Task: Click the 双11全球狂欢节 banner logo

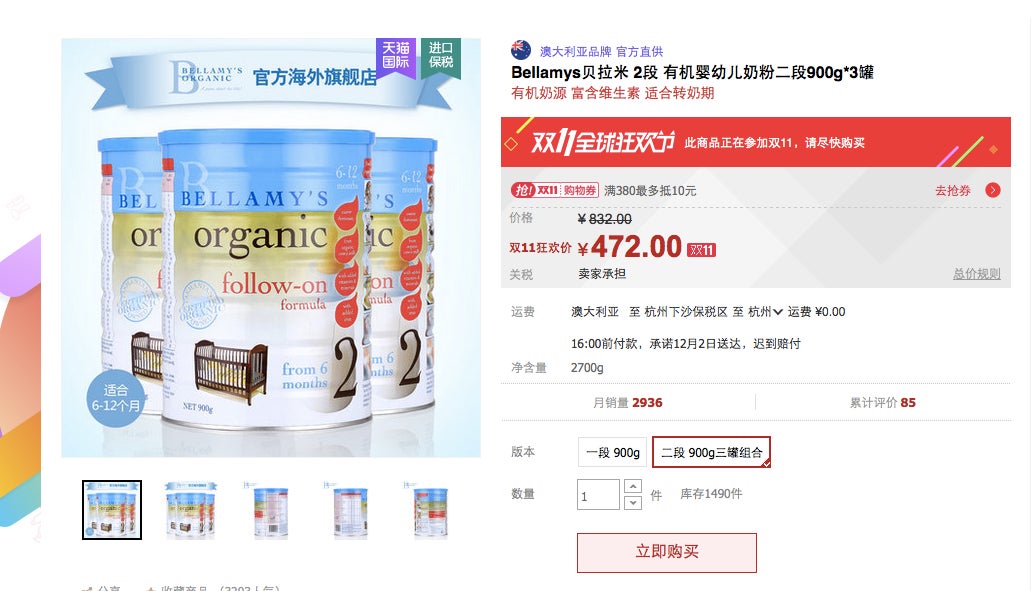Action: click(603, 142)
